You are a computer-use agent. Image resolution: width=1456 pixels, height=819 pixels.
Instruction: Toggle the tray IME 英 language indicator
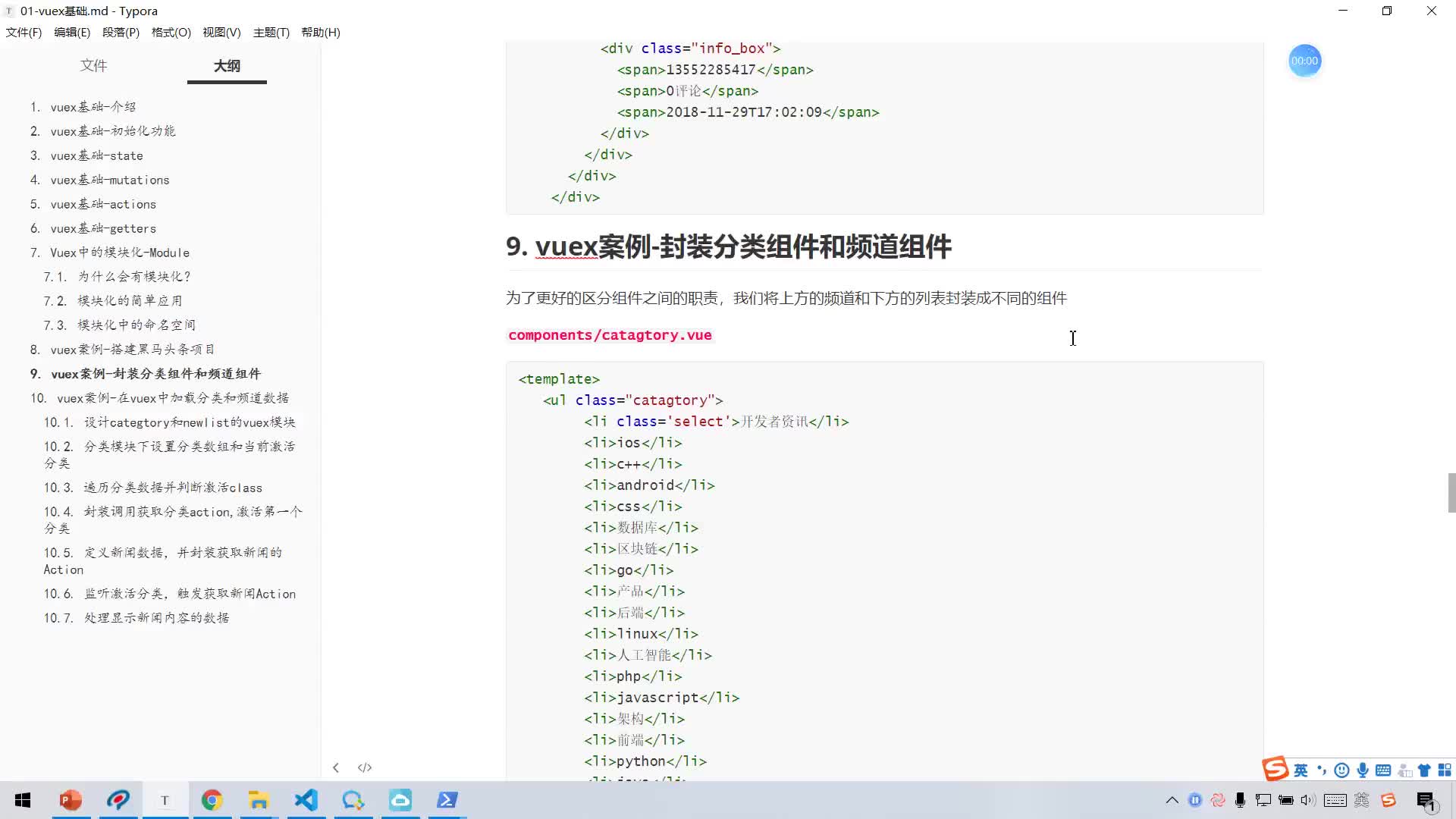(1362, 800)
